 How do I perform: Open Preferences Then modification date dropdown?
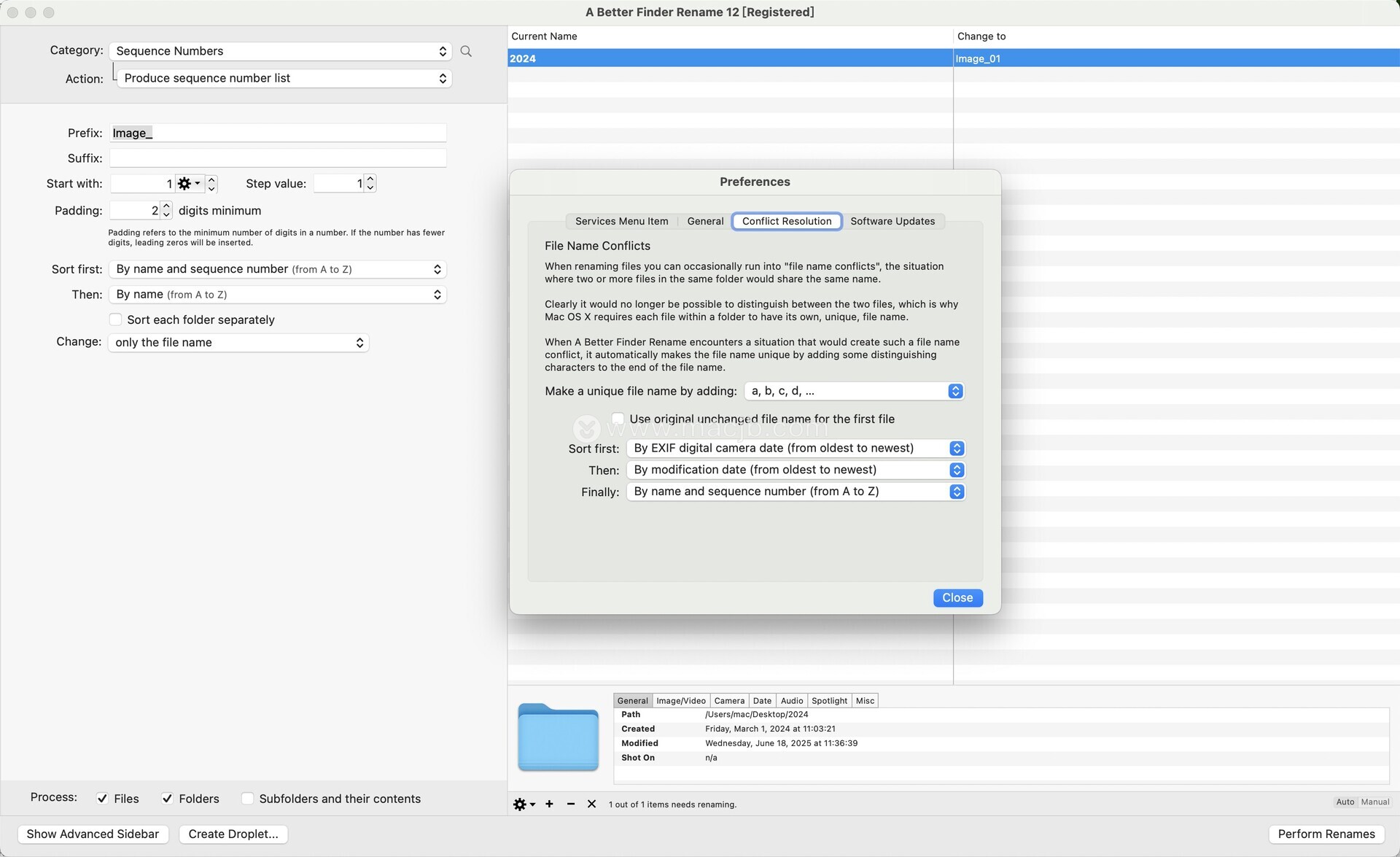[x=796, y=470]
